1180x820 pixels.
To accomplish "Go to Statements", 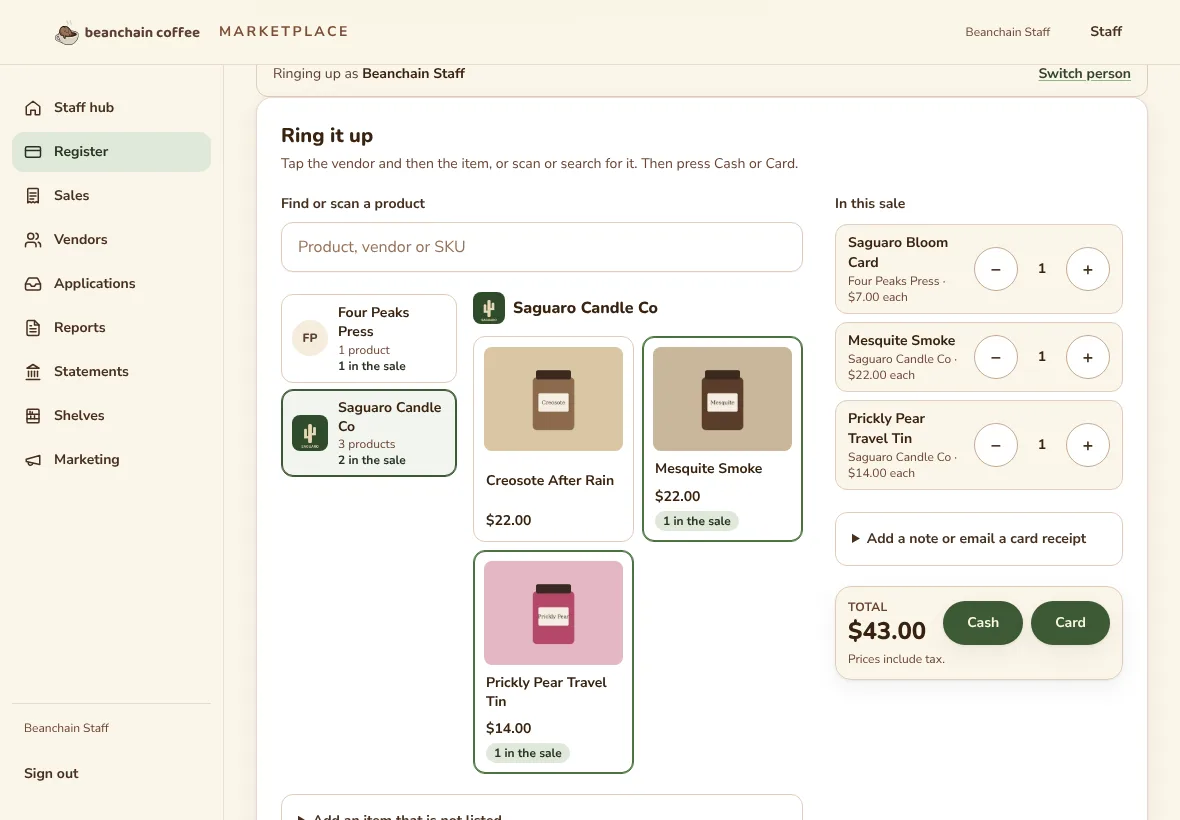I will pyautogui.click(x=111, y=372).
